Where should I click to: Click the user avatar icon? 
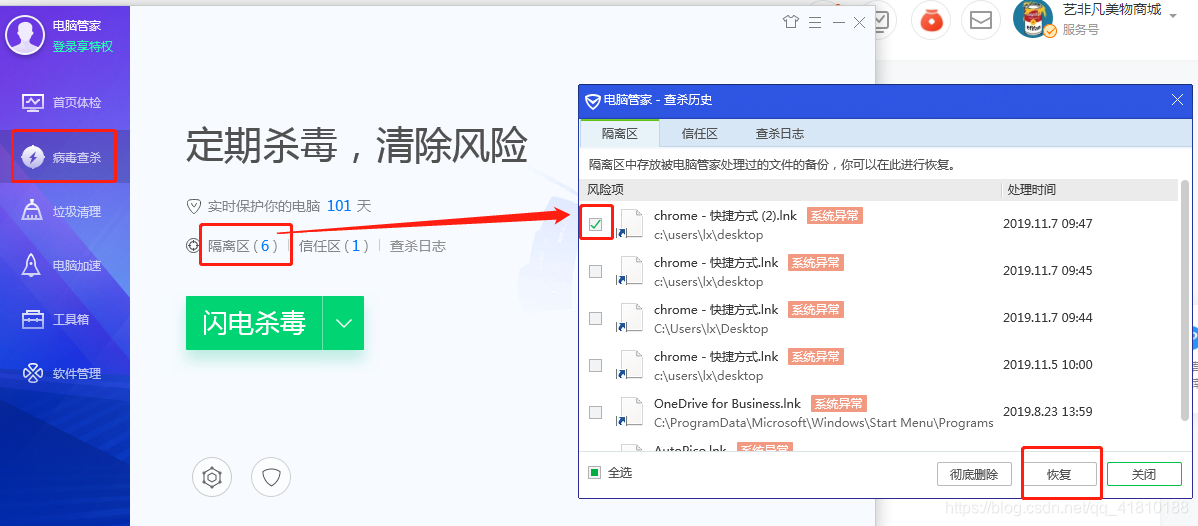click(x=24, y=35)
